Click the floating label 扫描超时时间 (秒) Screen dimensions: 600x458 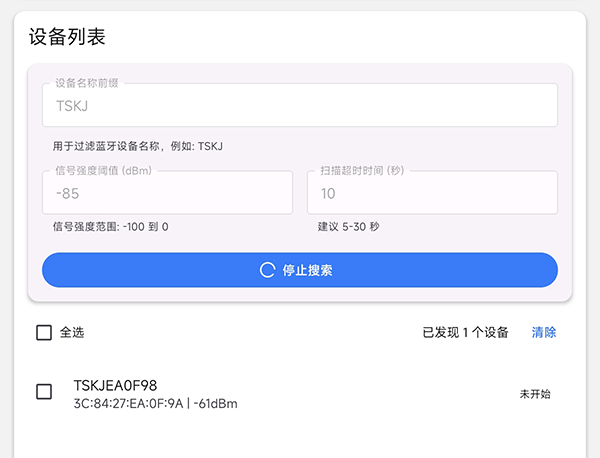[361, 171]
